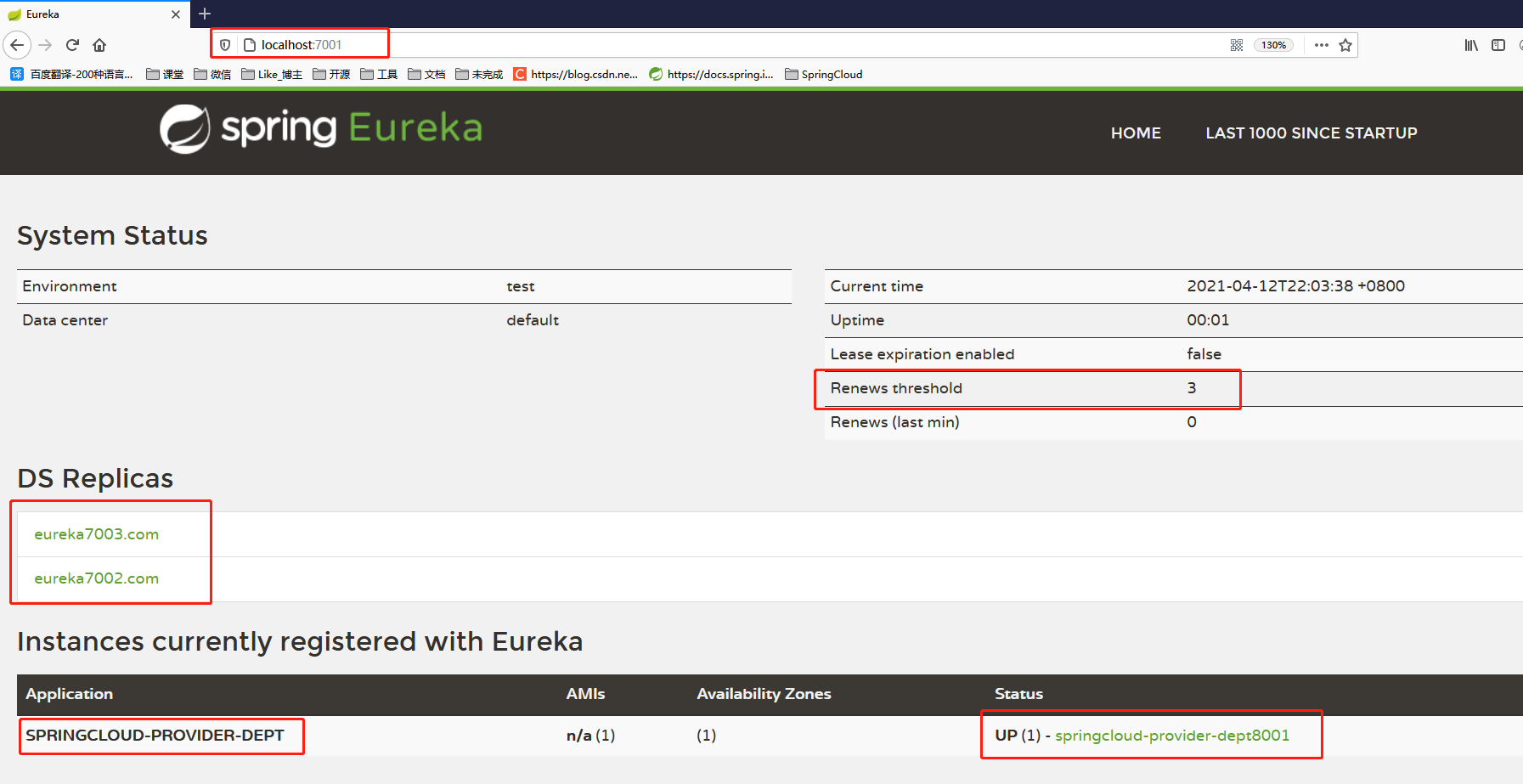Click the Availability Zones column header
Viewport: 1523px width, 784px height.
point(764,694)
